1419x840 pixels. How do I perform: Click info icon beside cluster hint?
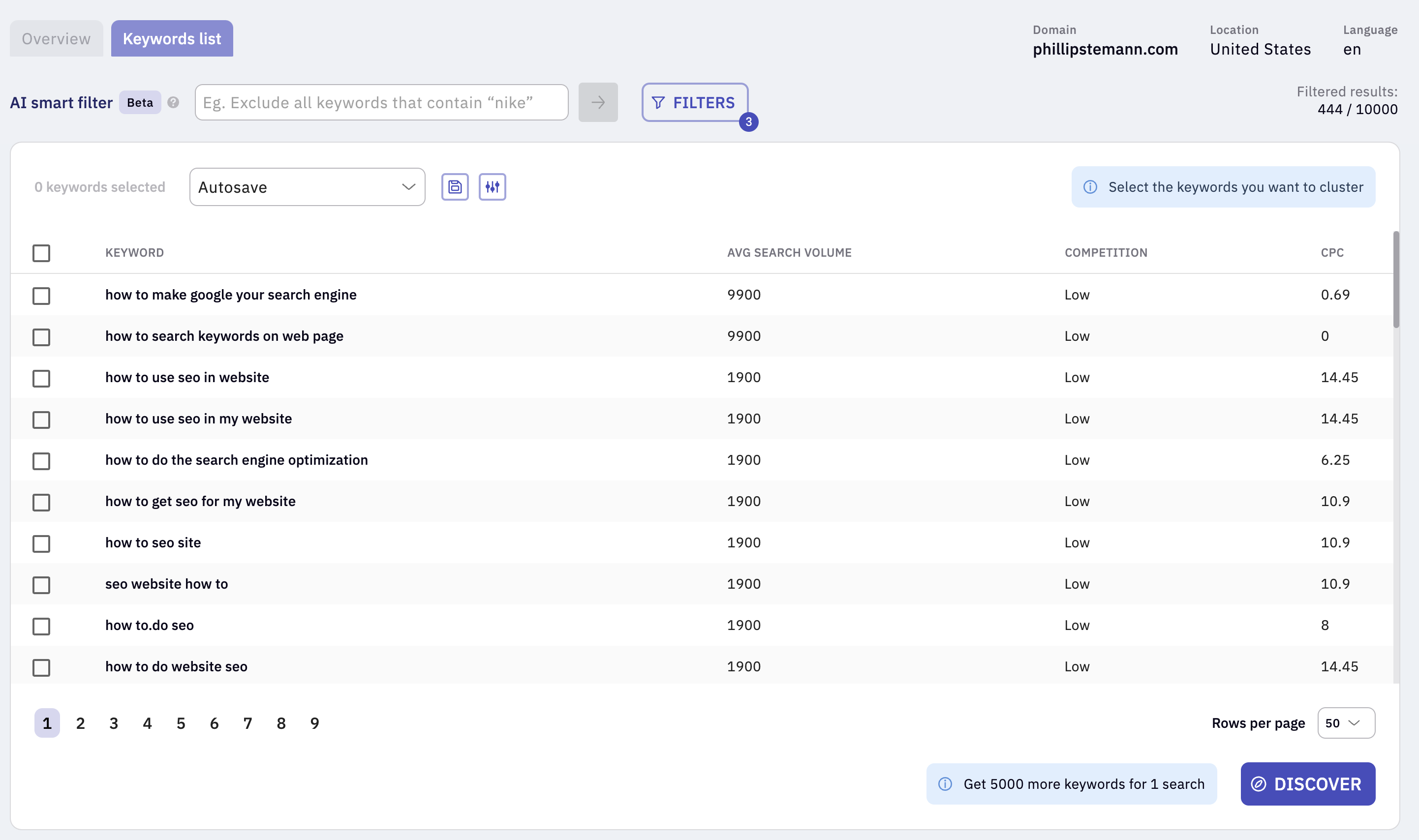tap(1090, 187)
